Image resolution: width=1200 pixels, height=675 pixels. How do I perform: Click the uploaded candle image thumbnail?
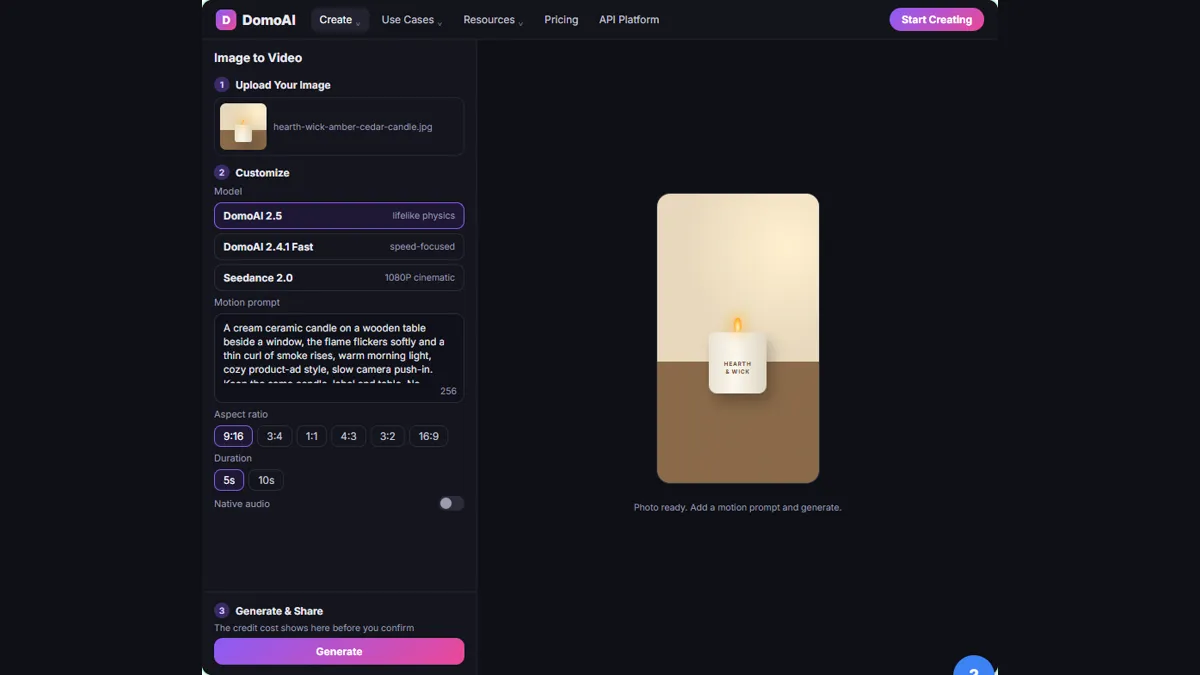click(243, 127)
